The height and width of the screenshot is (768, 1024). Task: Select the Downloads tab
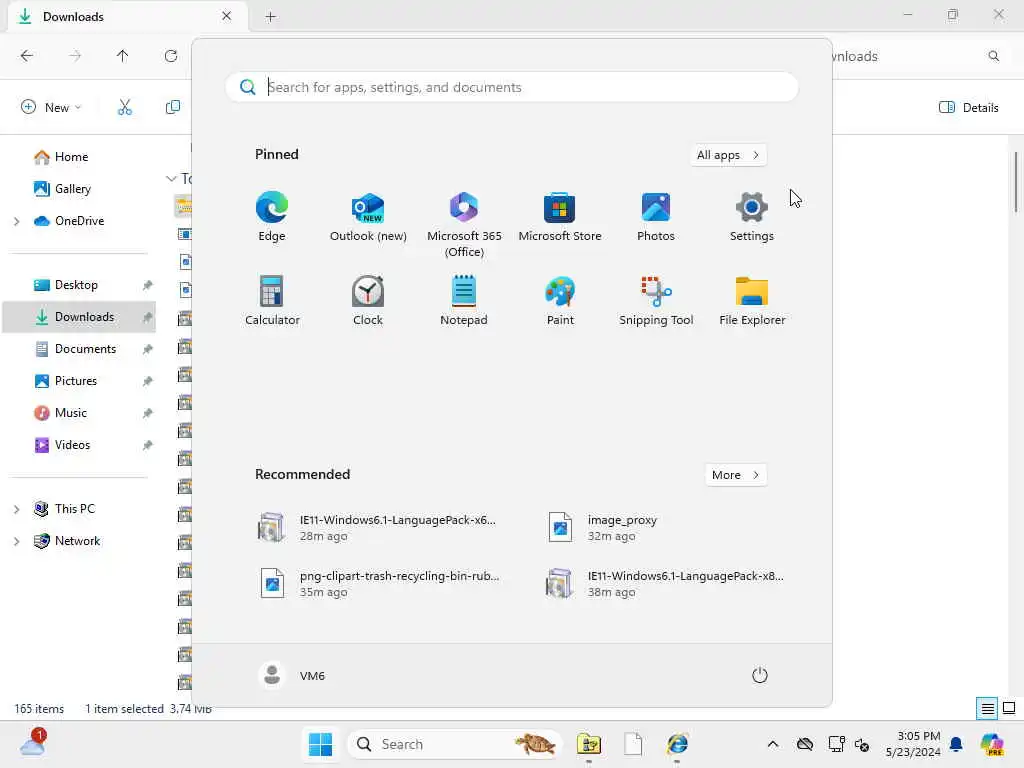(x=128, y=17)
